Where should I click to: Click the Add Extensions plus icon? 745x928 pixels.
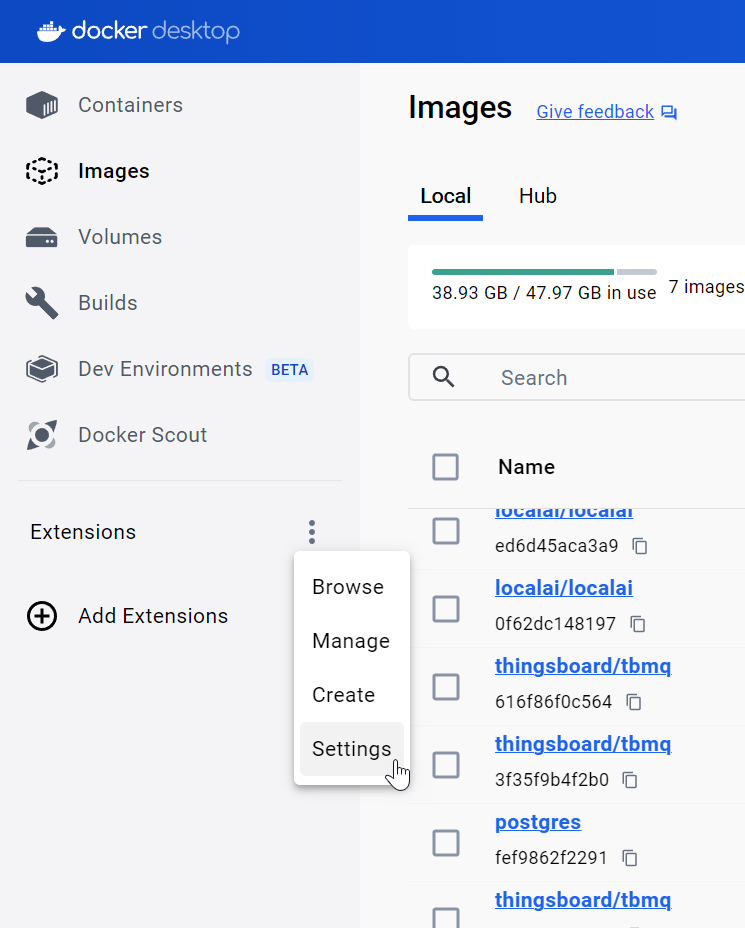click(42, 616)
